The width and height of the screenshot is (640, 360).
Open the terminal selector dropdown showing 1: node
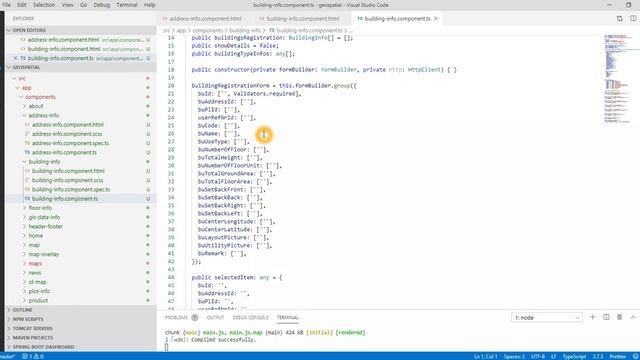coord(547,318)
